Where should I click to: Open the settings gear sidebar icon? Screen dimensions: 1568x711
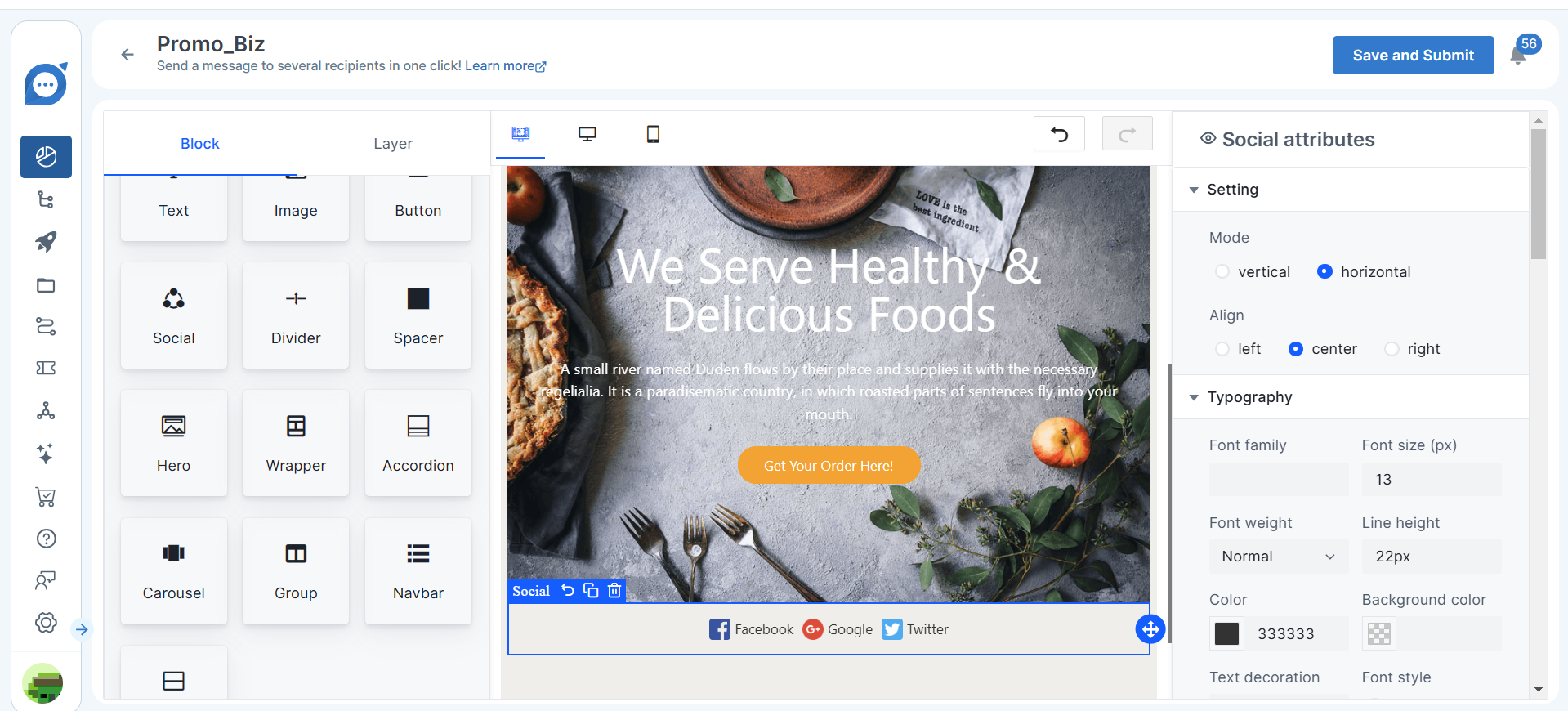pos(46,623)
